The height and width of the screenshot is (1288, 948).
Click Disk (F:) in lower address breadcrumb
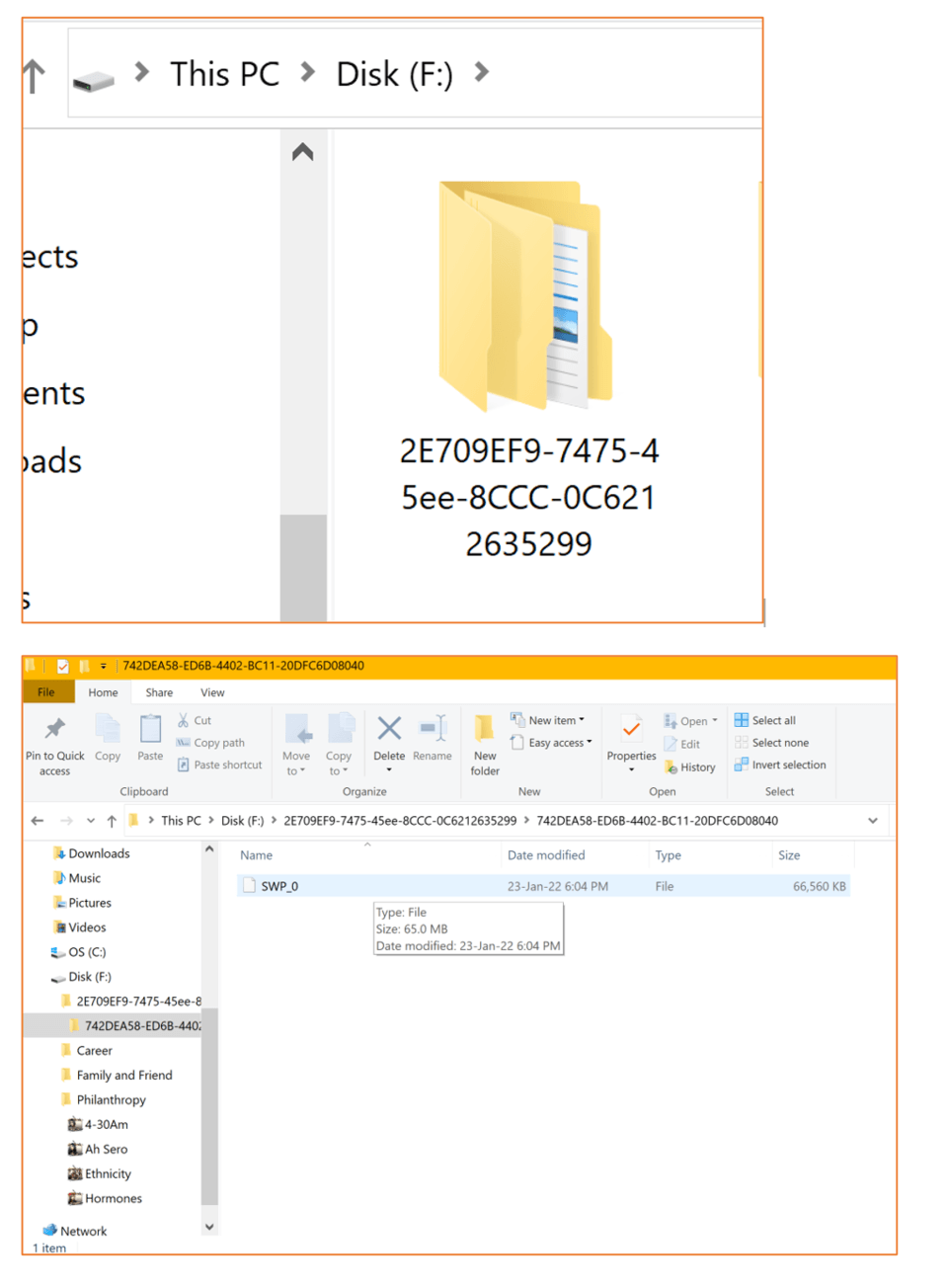243,821
